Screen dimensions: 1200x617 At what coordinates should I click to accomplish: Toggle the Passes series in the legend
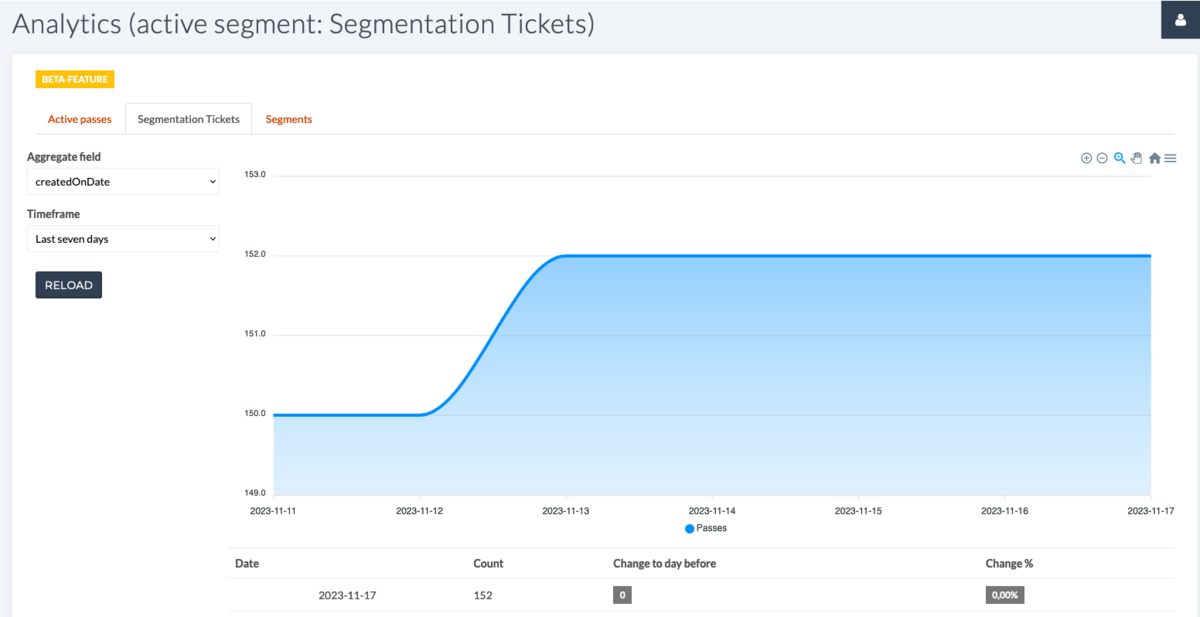pyautogui.click(x=706, y=528)
